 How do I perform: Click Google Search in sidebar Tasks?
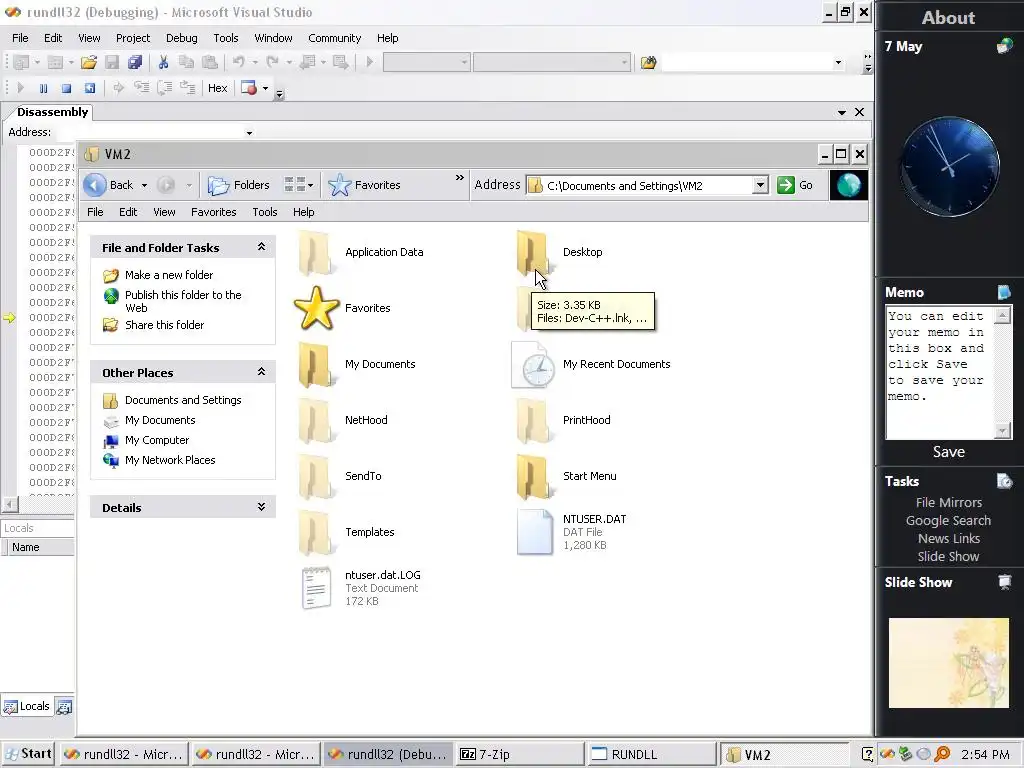click(948, 520)
